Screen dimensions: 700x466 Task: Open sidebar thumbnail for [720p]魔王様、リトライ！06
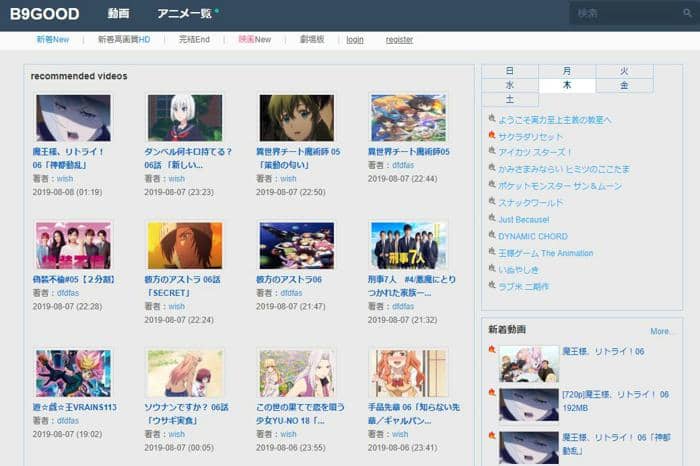529,405
